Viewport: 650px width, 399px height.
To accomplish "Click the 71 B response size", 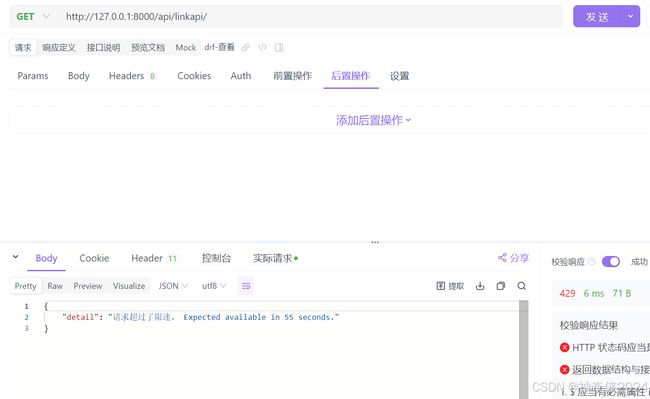I will pyautogui.click(x=622, y=293).
